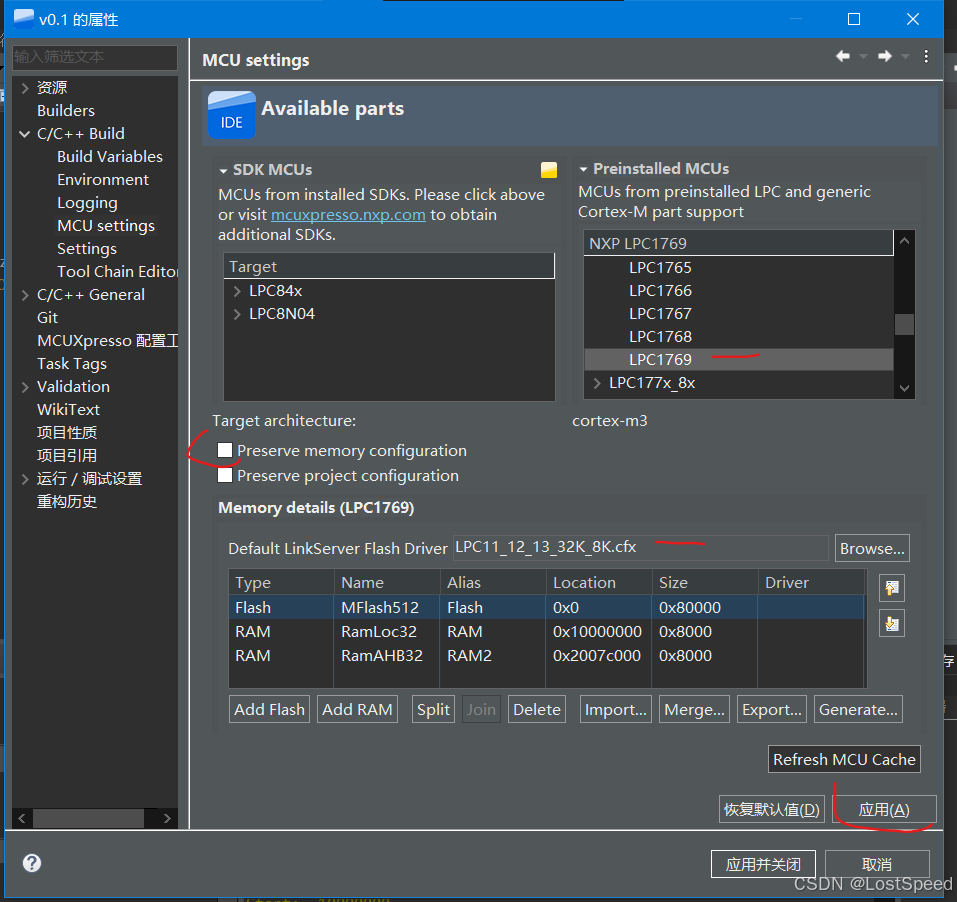This screenshot has height=902, width=957.
Task: Select the RamLoc32 memory row
Action: coord(547,632)
